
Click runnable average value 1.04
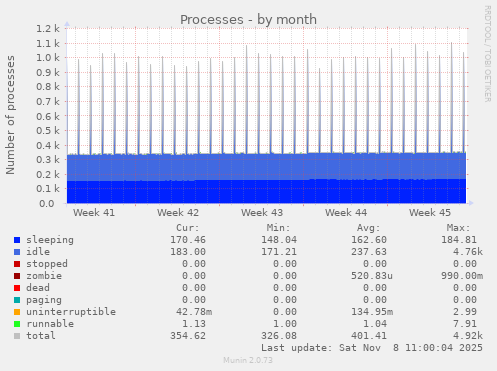pyautogui.click(x=375, y=324)
